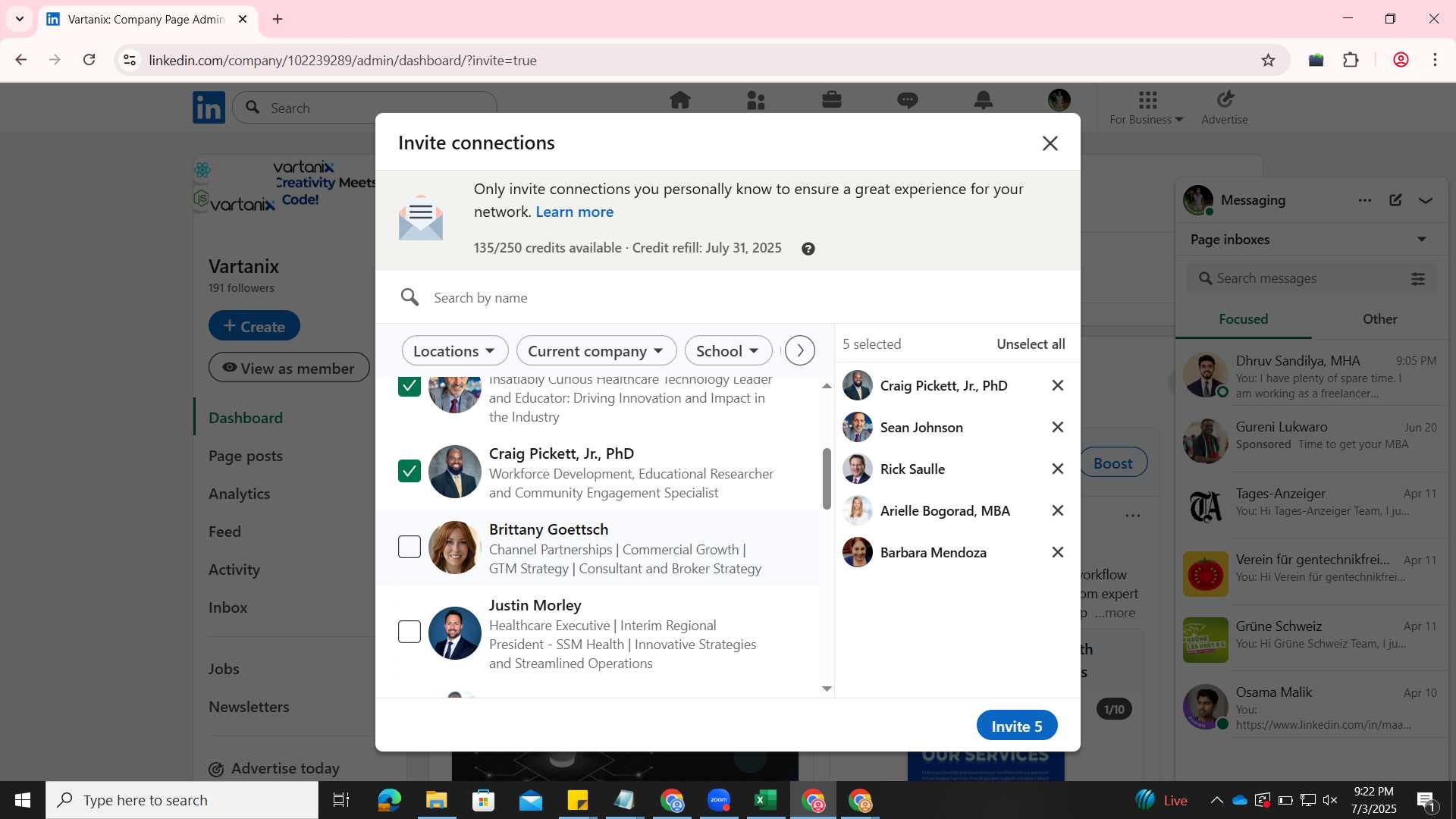
Task: Click View as member button
Action: coord(289,368)
